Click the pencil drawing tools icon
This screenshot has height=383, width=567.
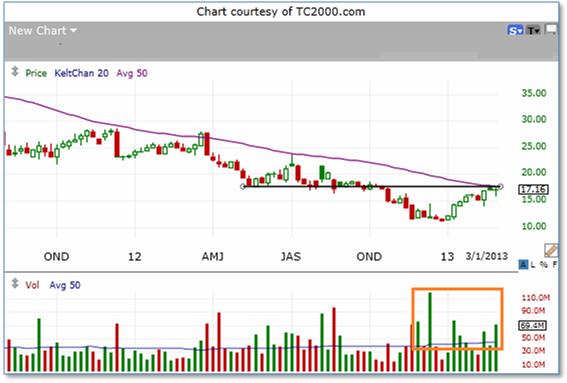coord(550,250)
